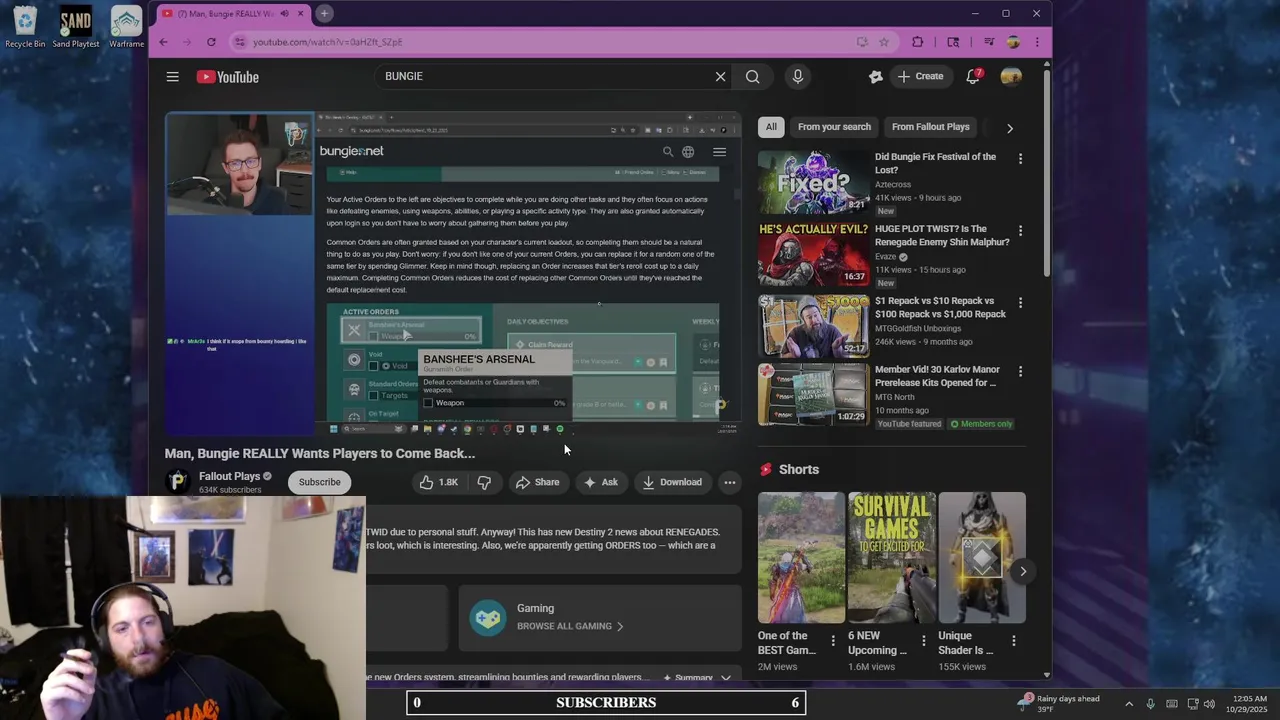Image resolution: width=1280 pixels, height=720 pixels.
Task: Open options for Karlov Manor Prerelease video
Action: [1020, 371]
